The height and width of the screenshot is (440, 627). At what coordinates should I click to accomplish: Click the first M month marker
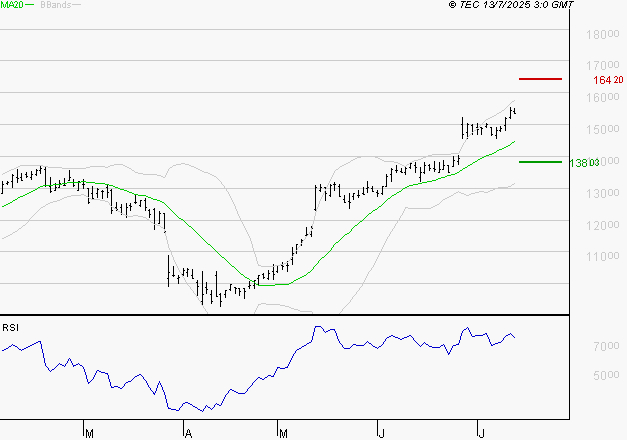[x=89, y=433]
